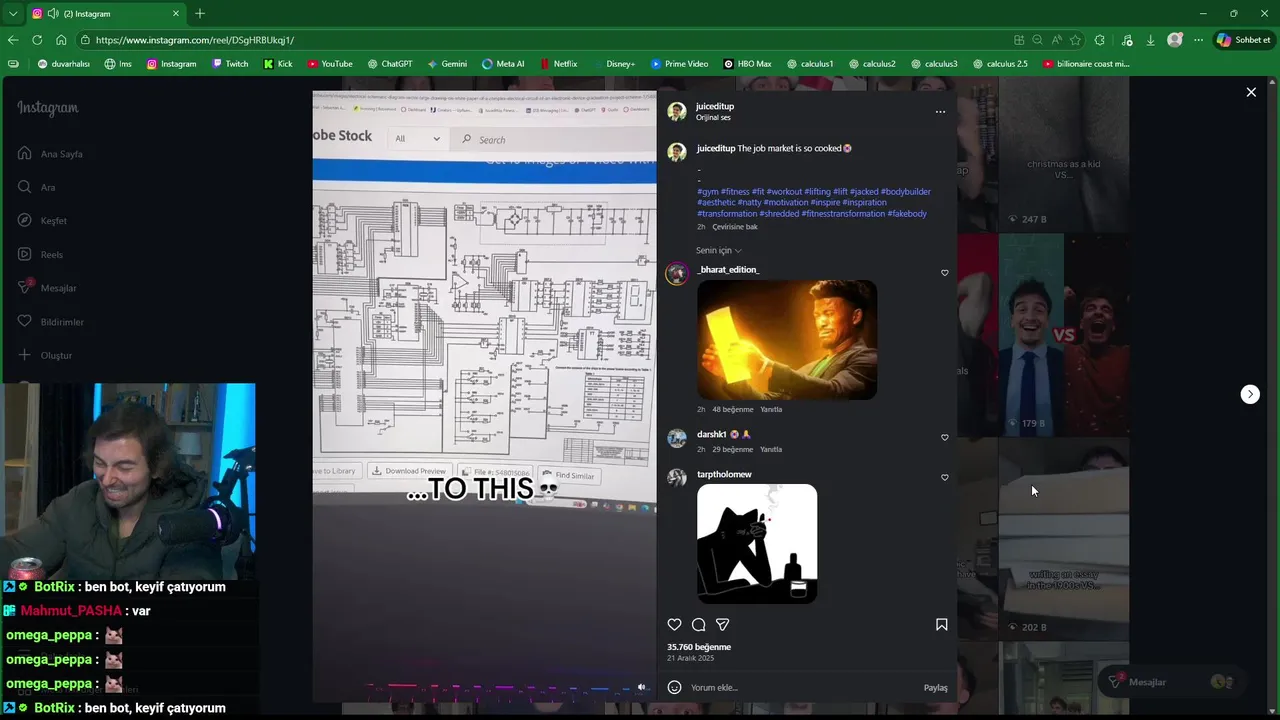Open the calculus 2.5 bookmark
The height and width of the screenshot is (720, 1280).
pos(1000,64)
